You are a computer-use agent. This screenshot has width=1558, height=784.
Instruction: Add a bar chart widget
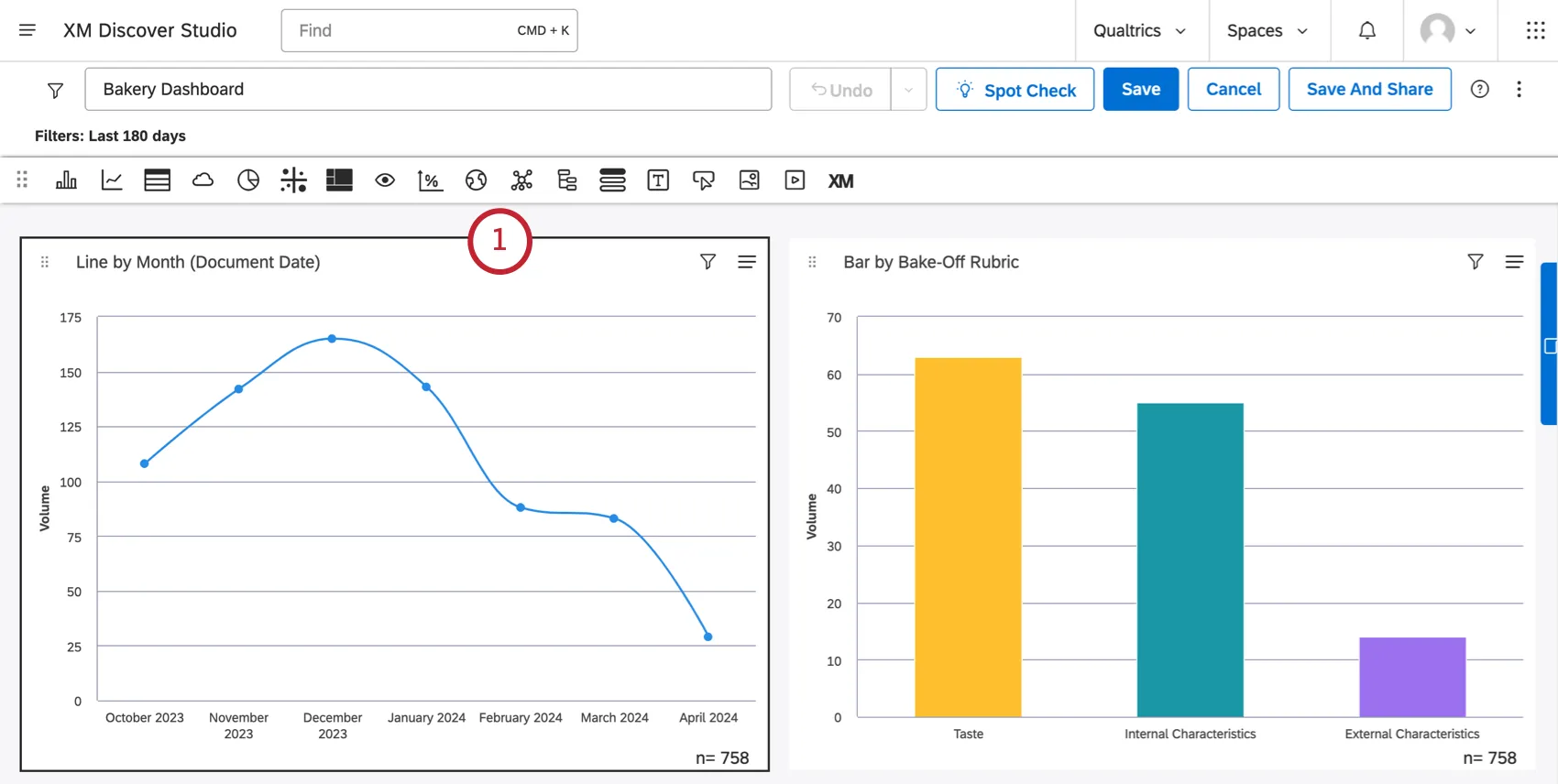pos(66,180)
